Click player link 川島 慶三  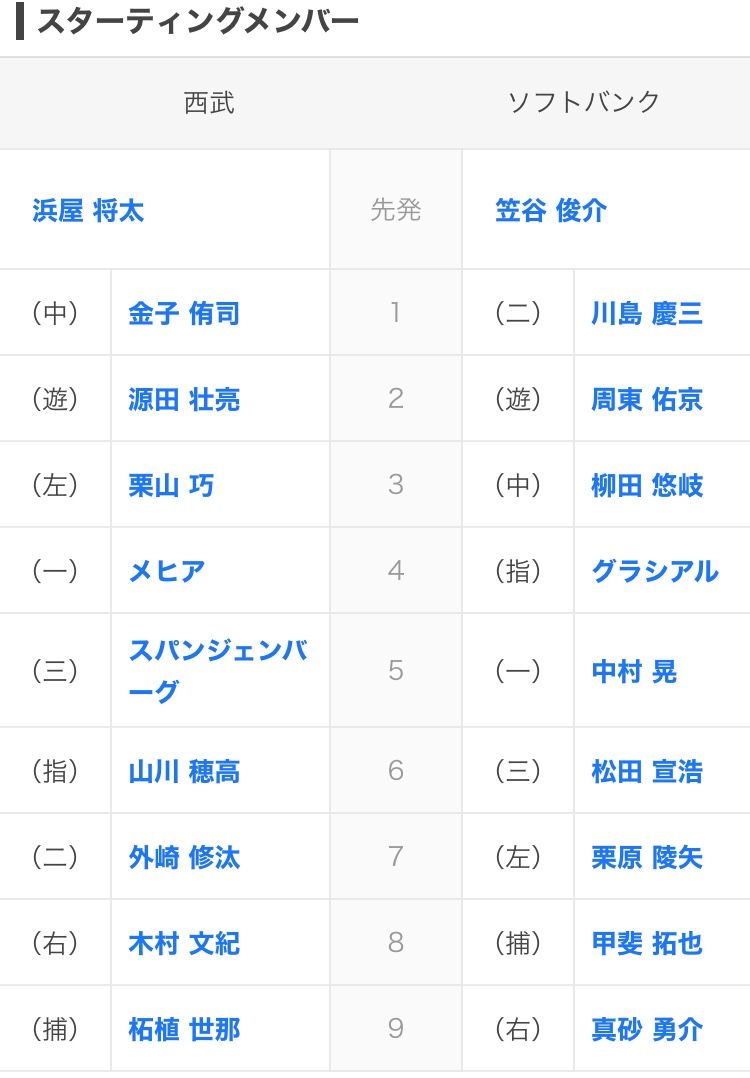647,314
